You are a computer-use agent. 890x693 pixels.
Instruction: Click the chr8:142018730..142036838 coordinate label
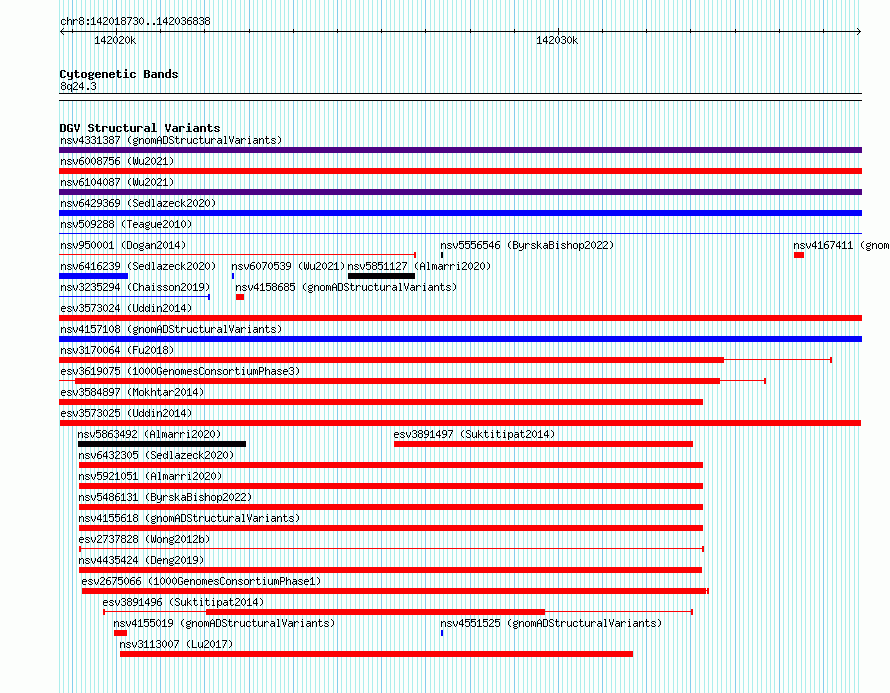click(135, 21)
